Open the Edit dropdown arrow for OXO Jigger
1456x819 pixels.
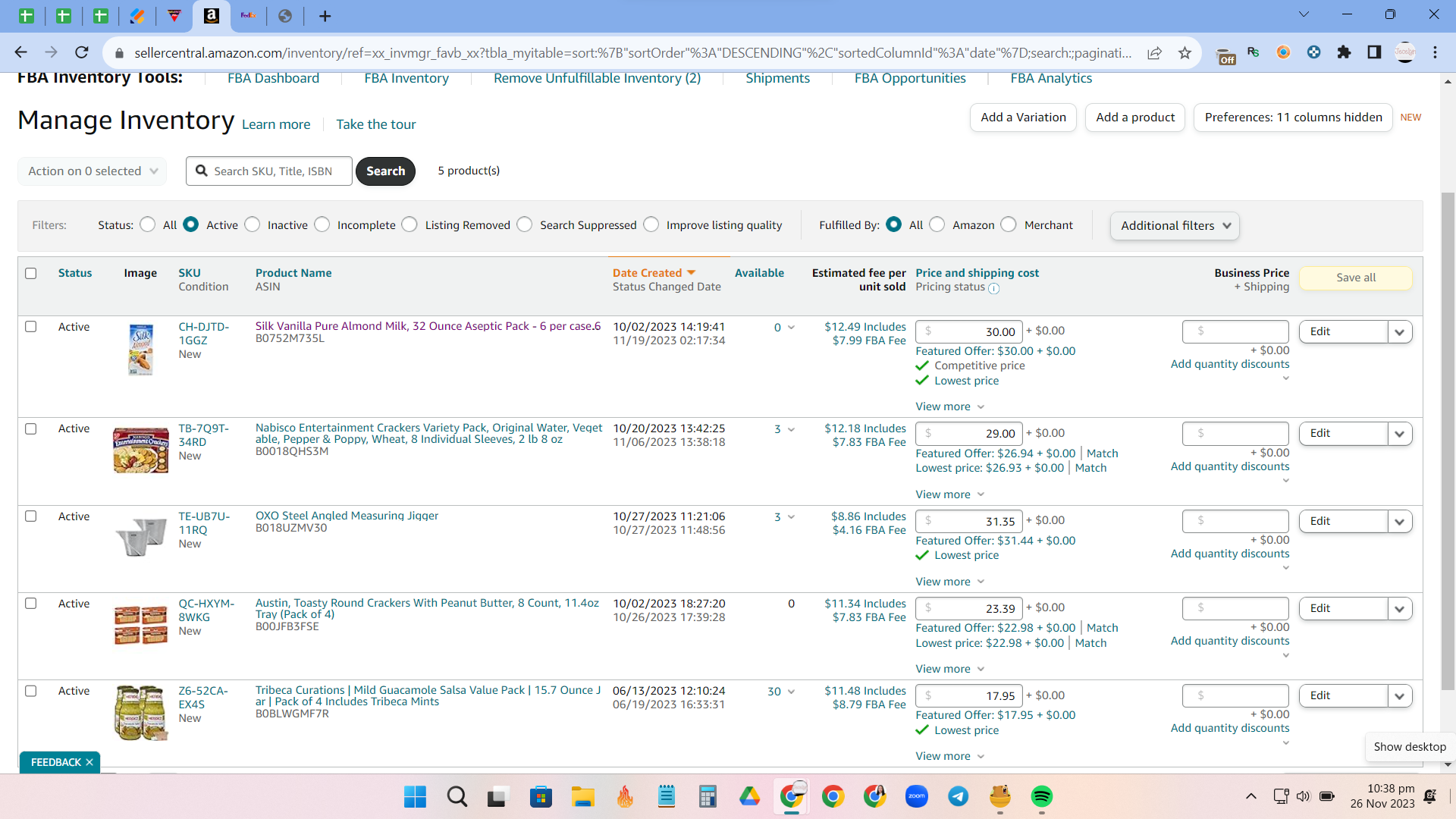tap(1400, 522)
